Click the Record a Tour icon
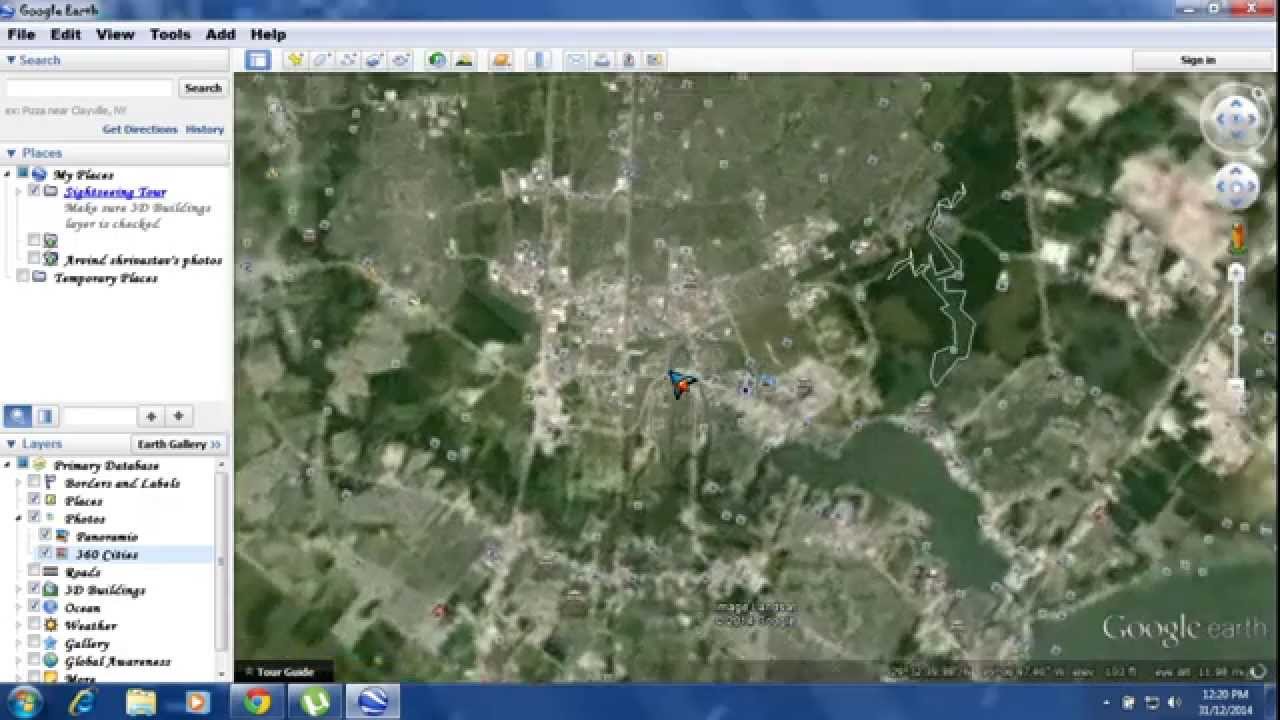The height and width of the screenshot is (720, 1280). coord(402,60)
